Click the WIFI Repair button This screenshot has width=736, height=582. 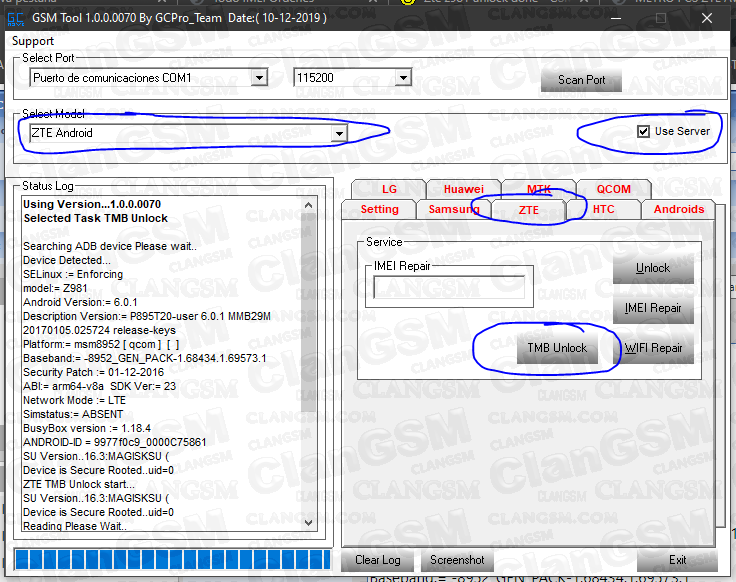pyautogui.click(x=653, y=348)
